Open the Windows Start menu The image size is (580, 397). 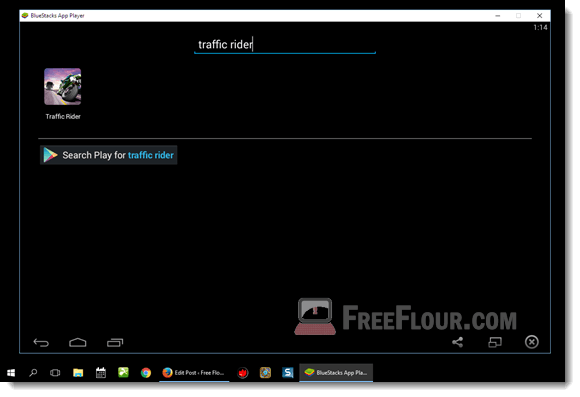11,373
